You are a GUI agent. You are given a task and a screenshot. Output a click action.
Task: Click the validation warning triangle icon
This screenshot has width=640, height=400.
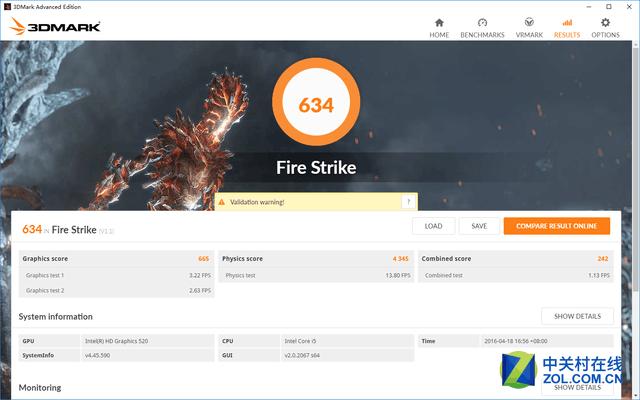click(222, 202)
